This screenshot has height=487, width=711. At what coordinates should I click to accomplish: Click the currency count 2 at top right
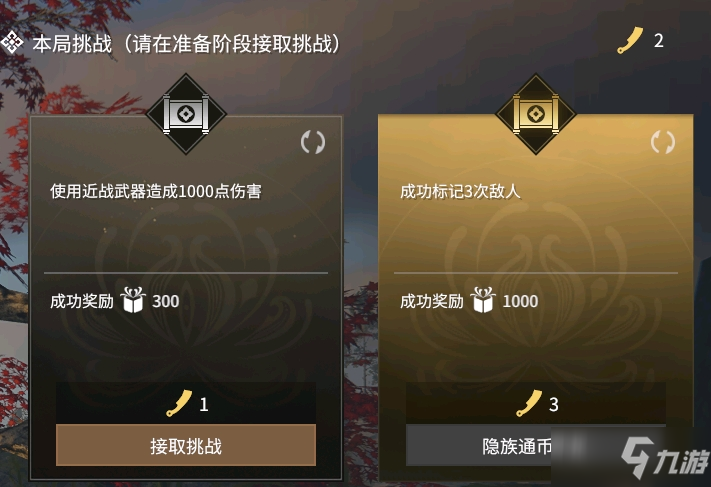(x=658, y=41)
